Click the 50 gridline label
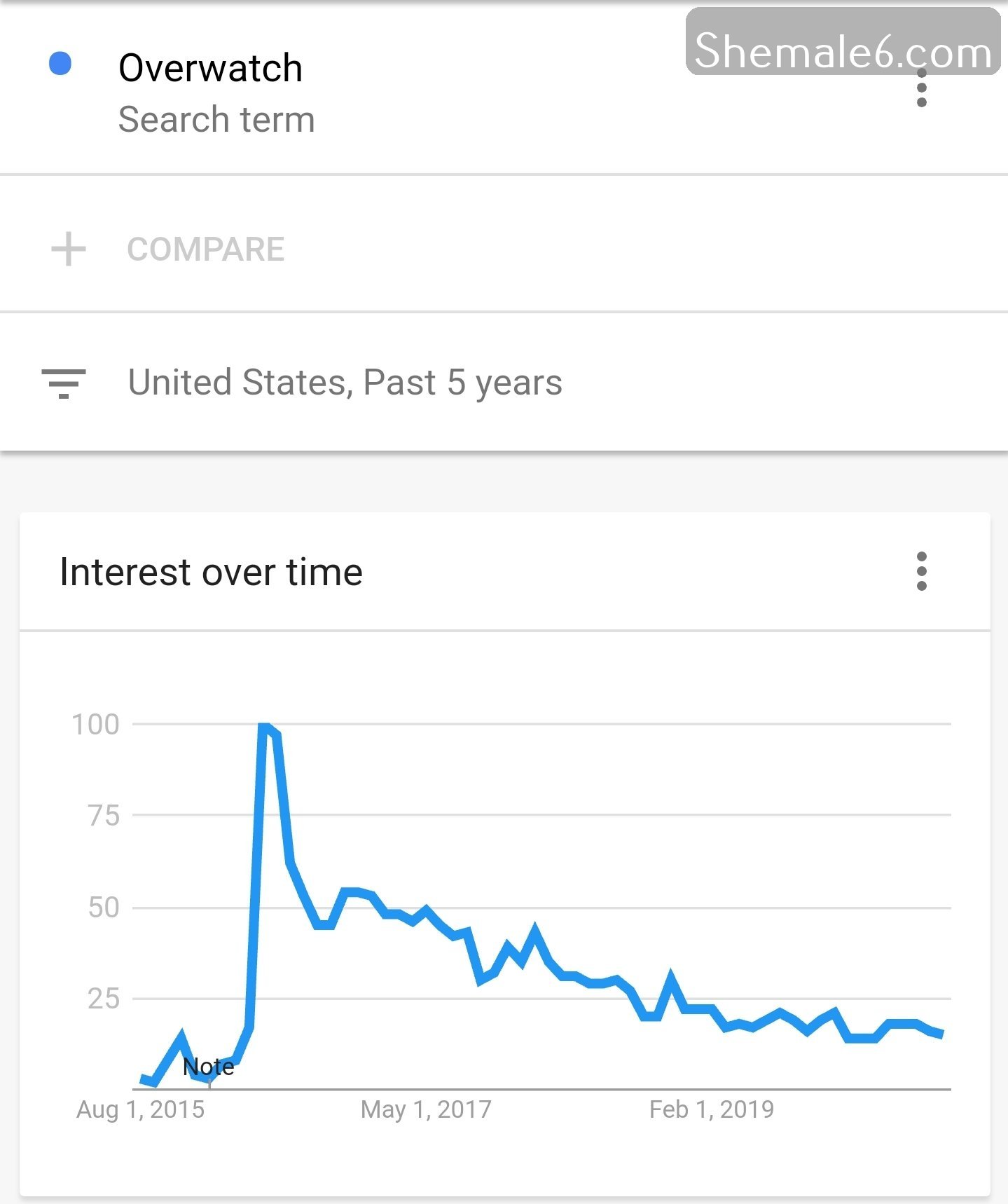The image size is (1008, 1204). [x=104, y=908]
